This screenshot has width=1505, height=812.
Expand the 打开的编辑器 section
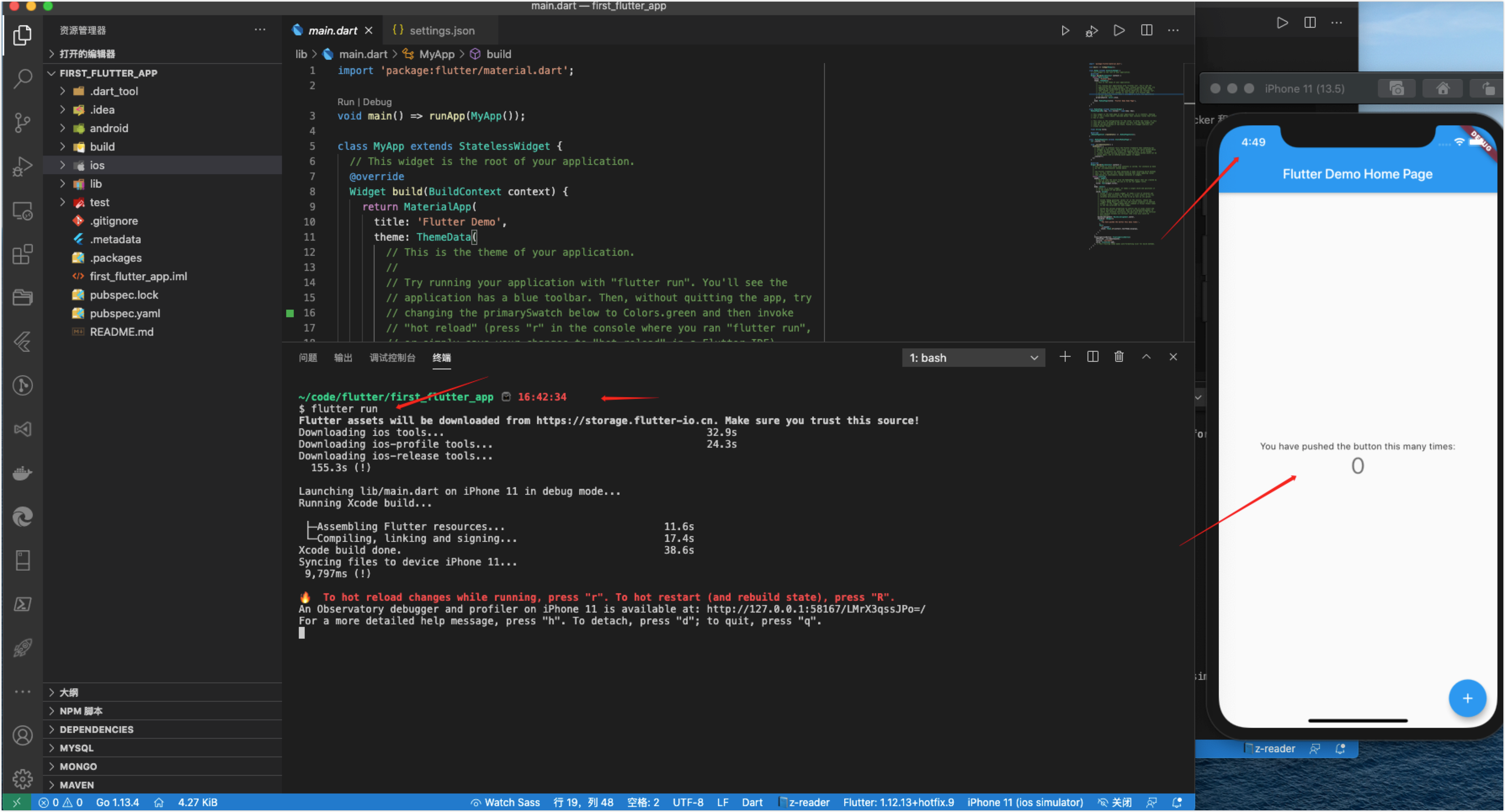coord(162,54)
